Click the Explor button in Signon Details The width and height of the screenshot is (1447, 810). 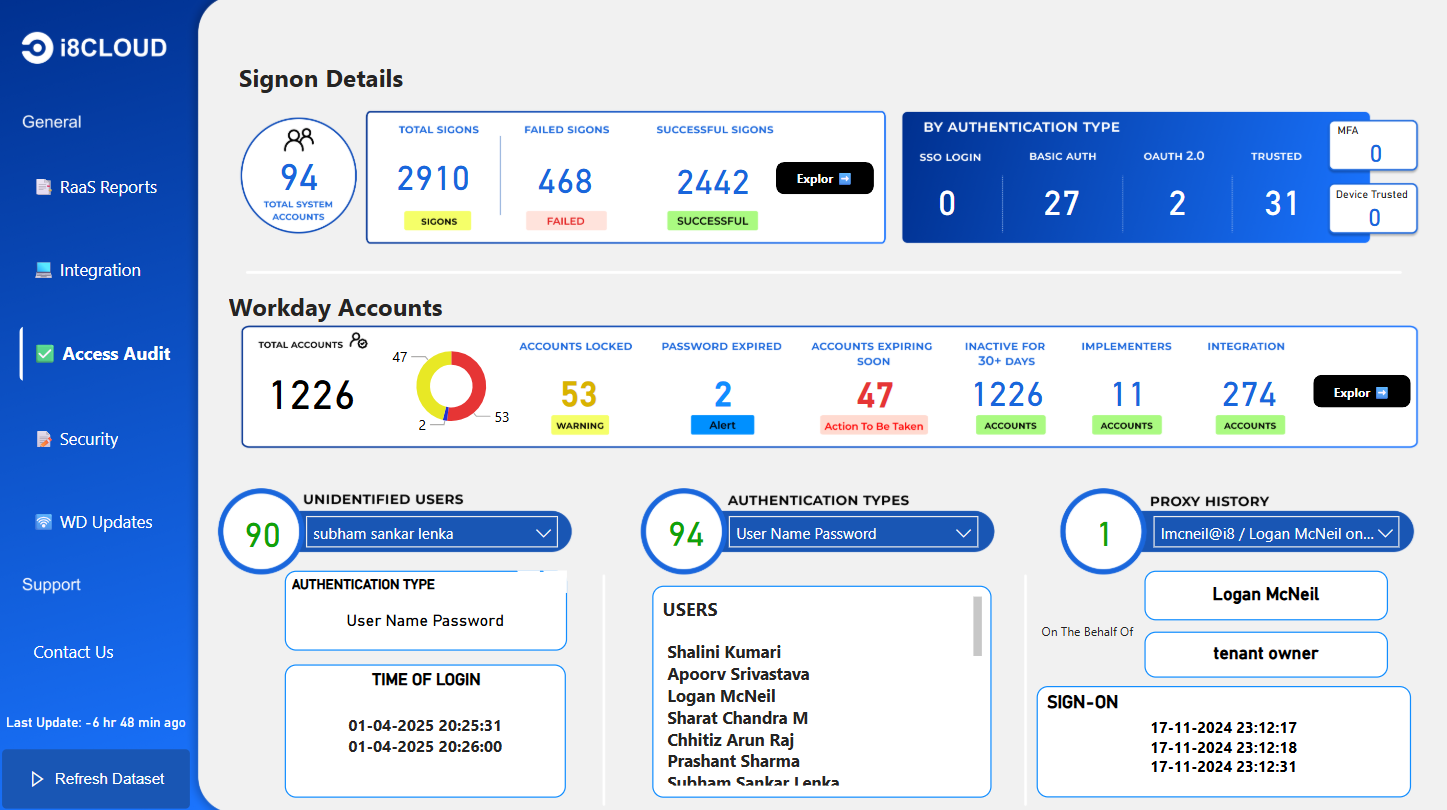click(x=824, y=177)
